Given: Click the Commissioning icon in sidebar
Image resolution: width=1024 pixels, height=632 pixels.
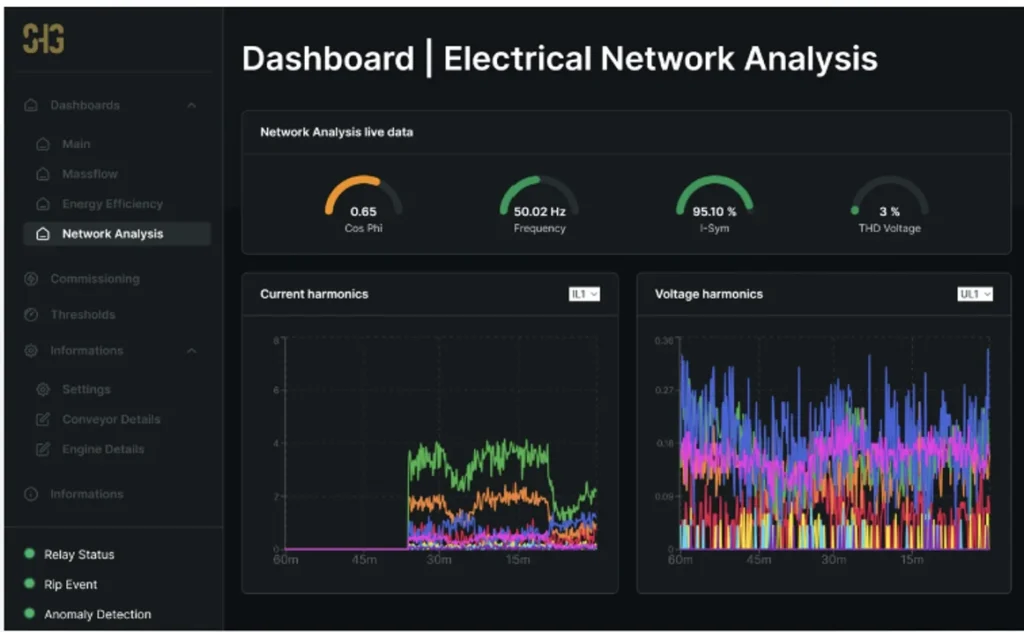Looking at the screenshot, I should point(31,279).
